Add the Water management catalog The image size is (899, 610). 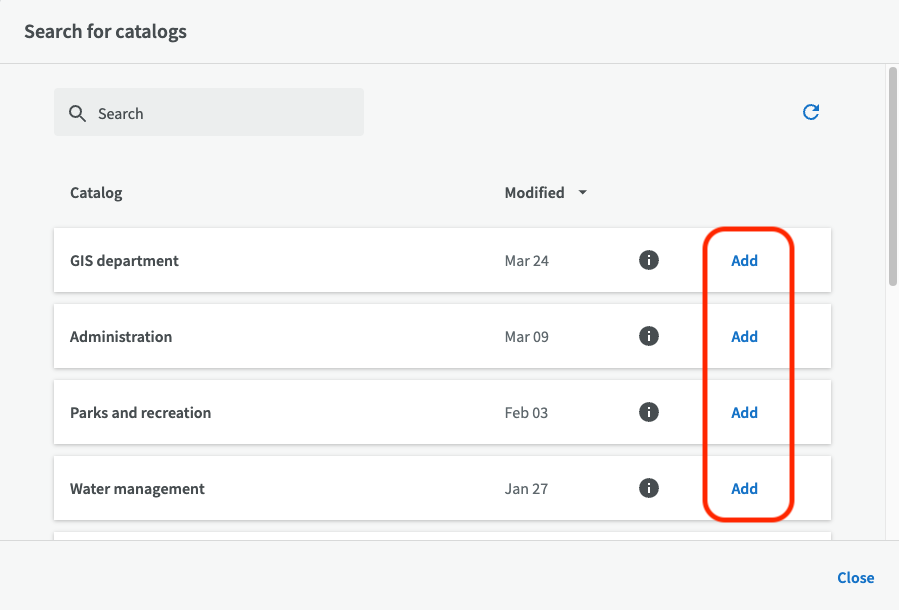pyautogui.click(x=744, y=489)
